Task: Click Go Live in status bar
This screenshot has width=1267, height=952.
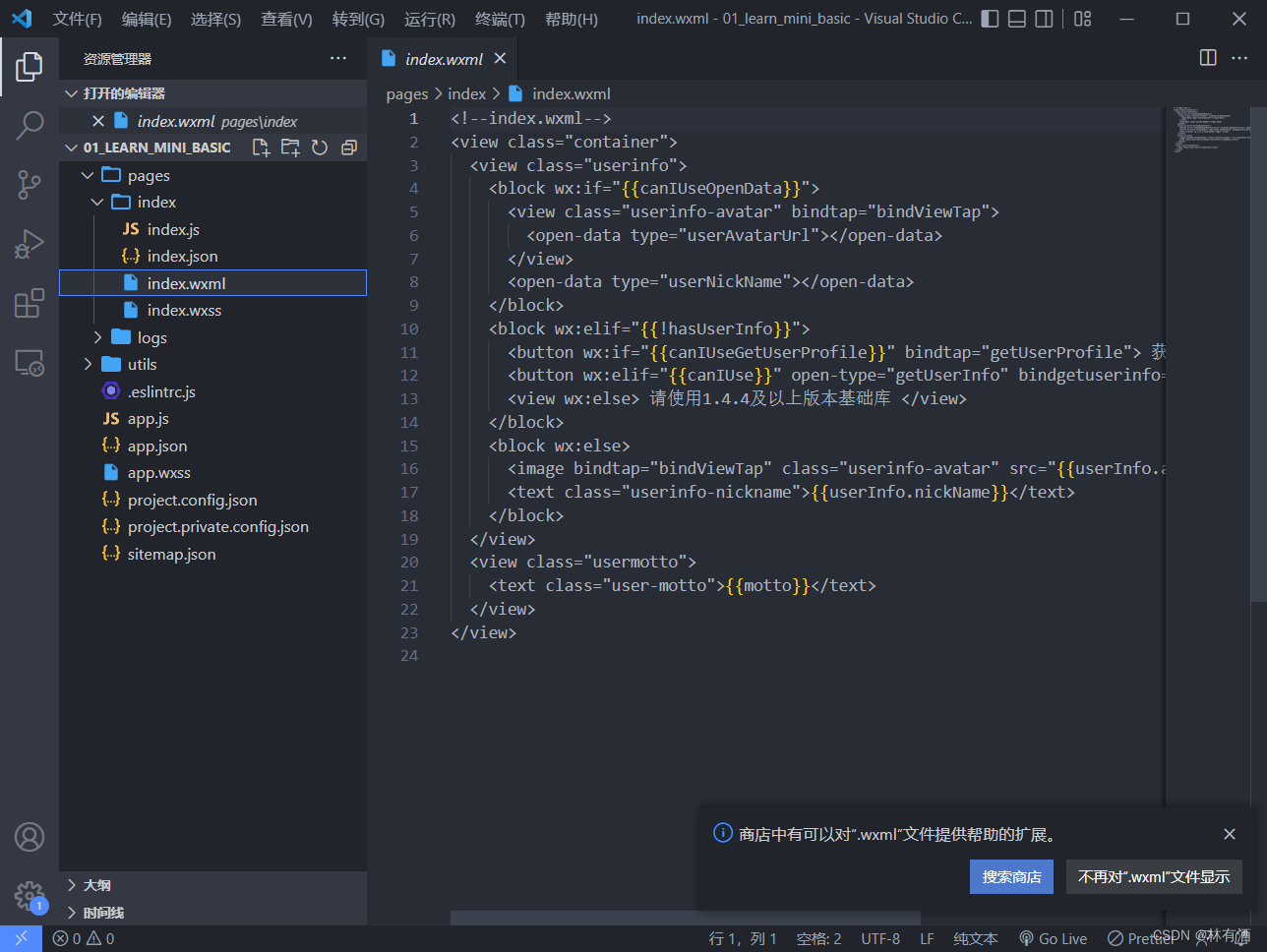Action: coord(1053,938)
